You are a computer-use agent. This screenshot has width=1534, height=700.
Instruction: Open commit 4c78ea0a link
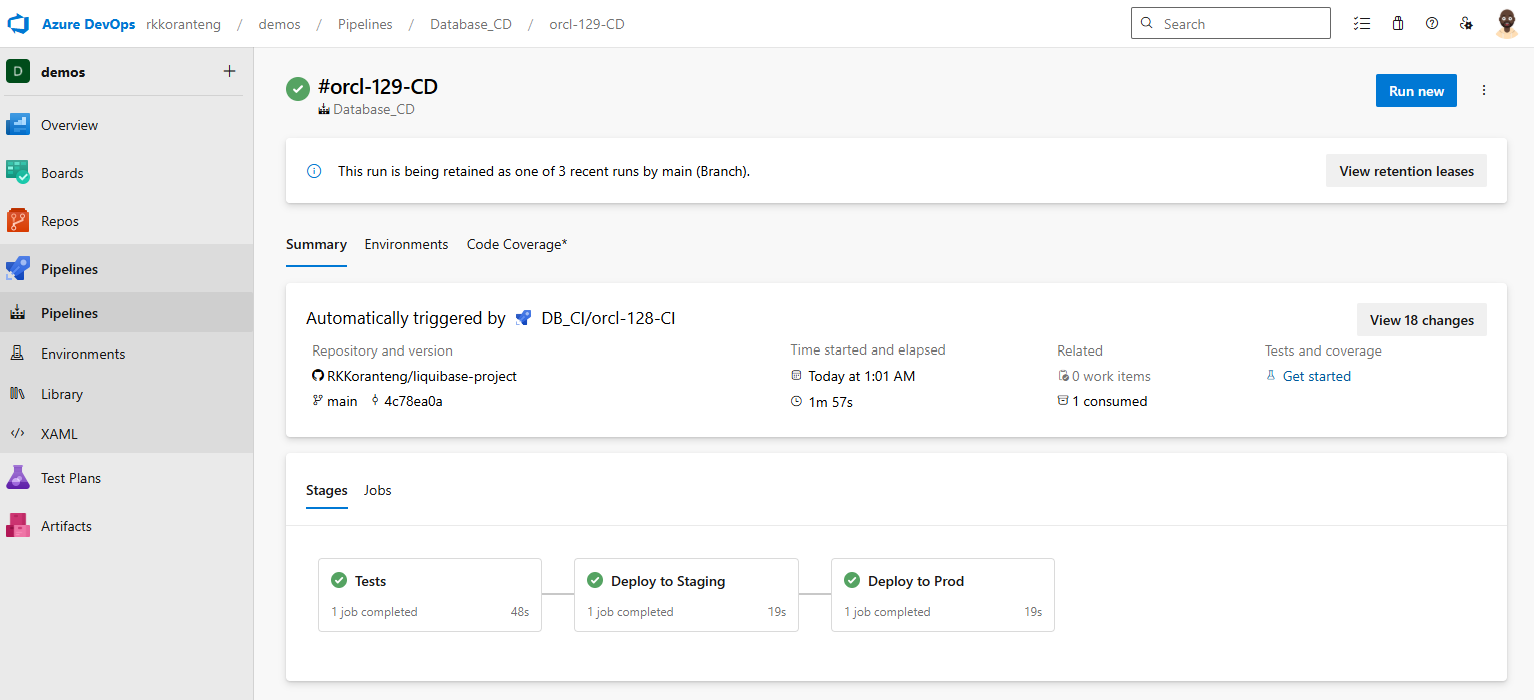pos(413,401)
